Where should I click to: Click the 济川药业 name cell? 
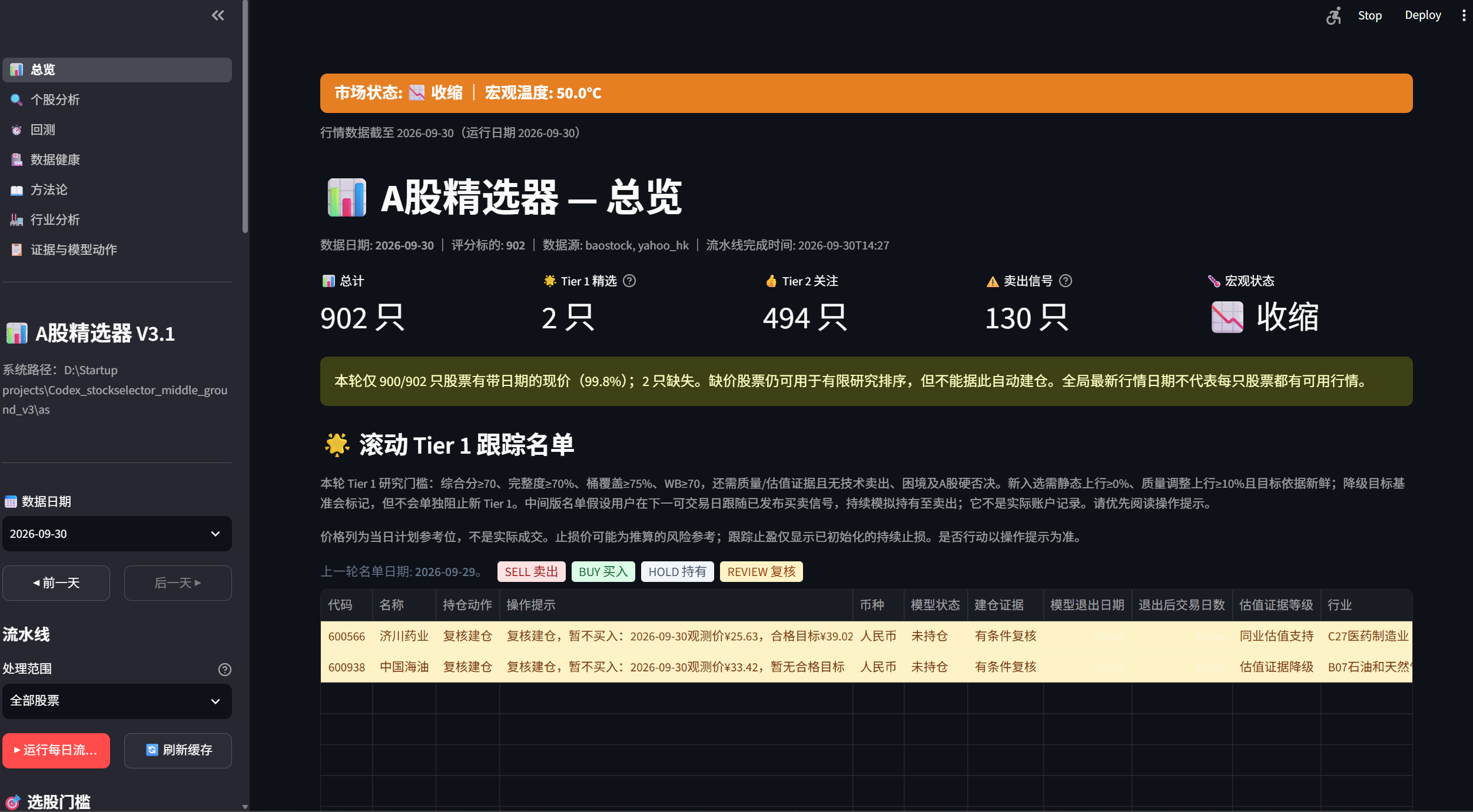[x=404, y=636]
